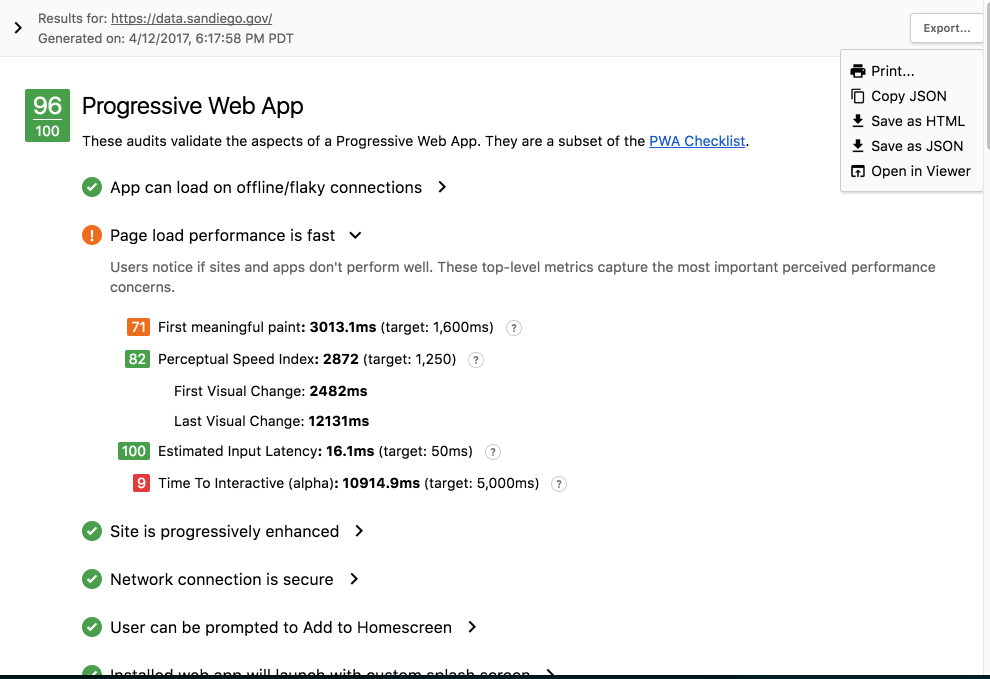Screen dimensions: 990x679
Task: Expand Site is progressively enhanced audit
Action: click(x=359, y=531)
